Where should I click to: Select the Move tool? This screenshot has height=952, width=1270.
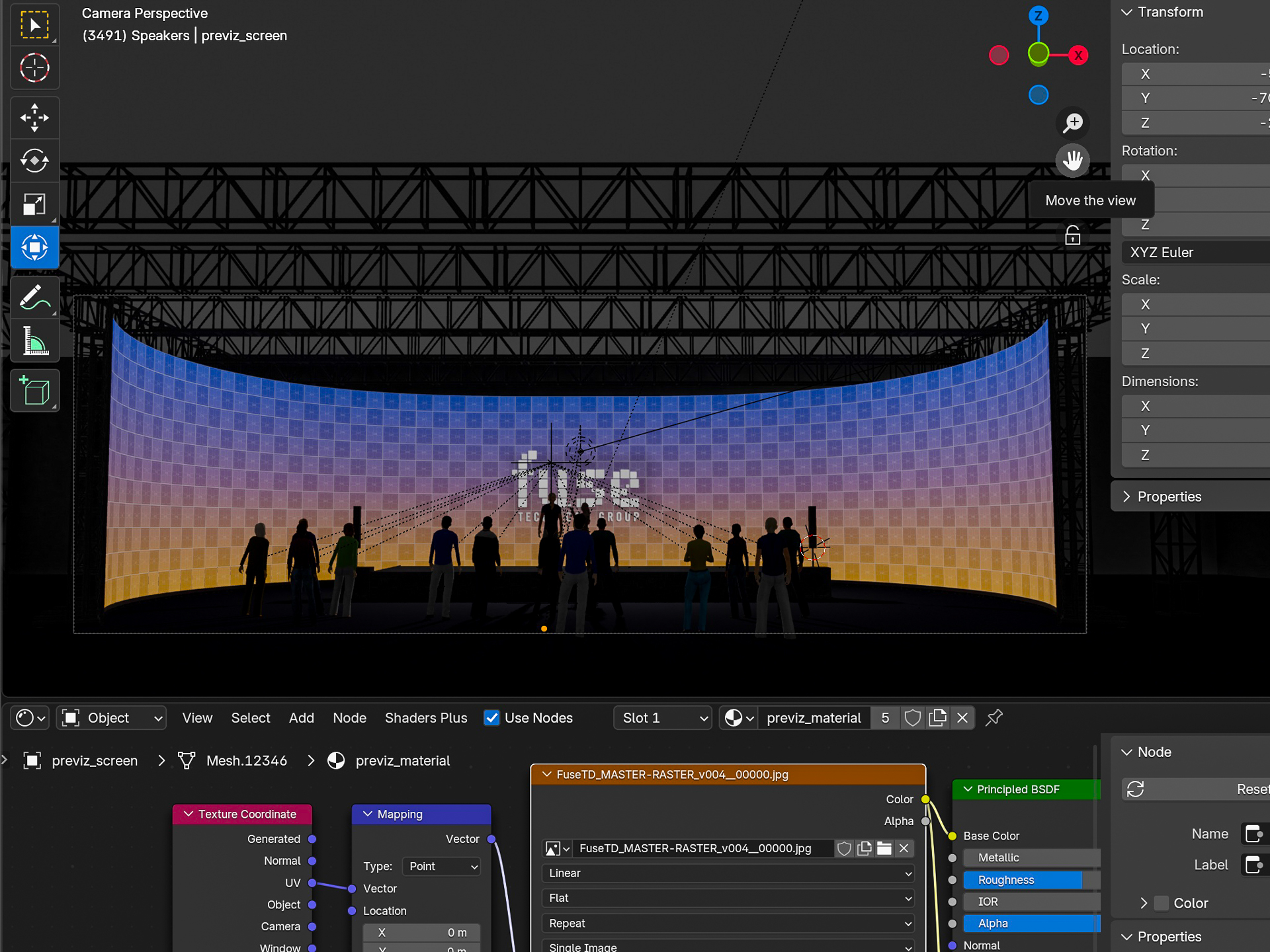point(34,118)
